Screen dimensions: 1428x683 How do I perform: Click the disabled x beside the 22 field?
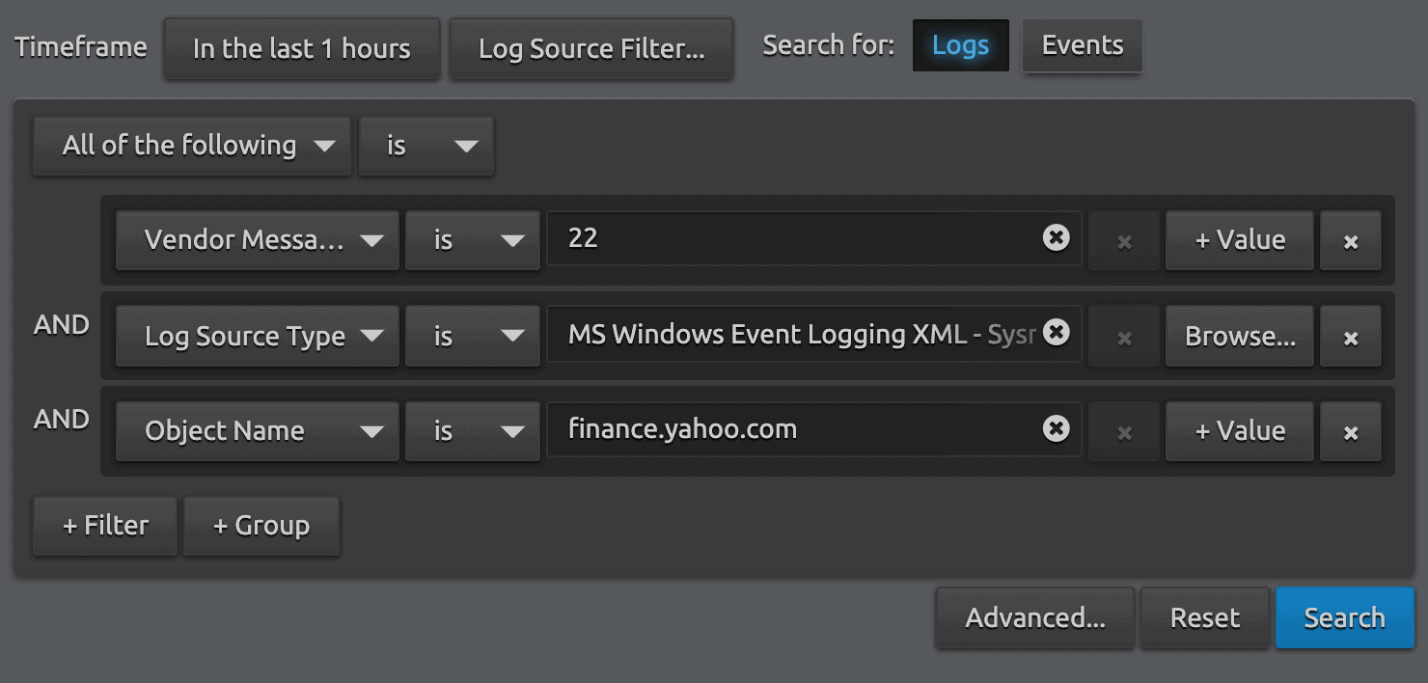[1124, 240]
